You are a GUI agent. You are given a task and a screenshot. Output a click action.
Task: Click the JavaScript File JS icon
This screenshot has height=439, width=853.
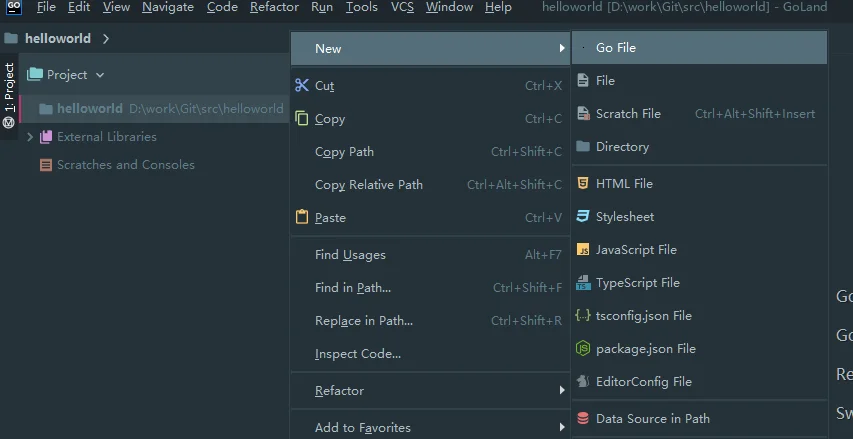pos(583,250)
